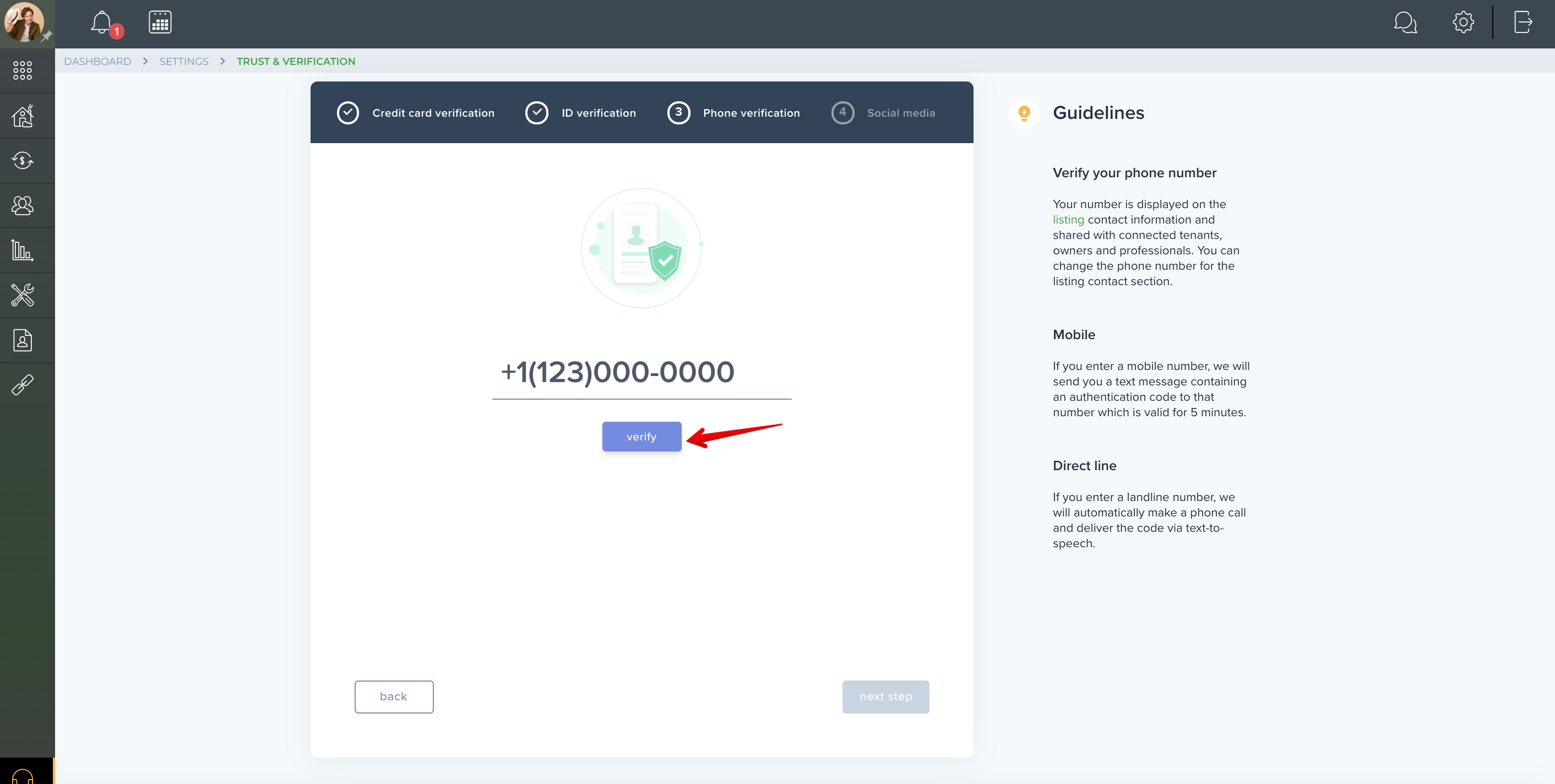
Task: Open the maintenance tools icon in sidebar
Action: [23, 295]
